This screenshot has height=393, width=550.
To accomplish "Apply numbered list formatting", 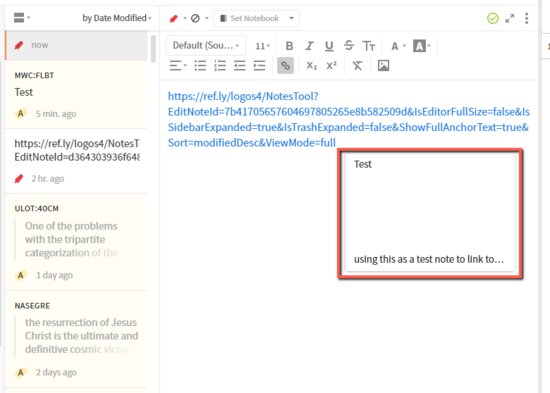I will point(220,66).
